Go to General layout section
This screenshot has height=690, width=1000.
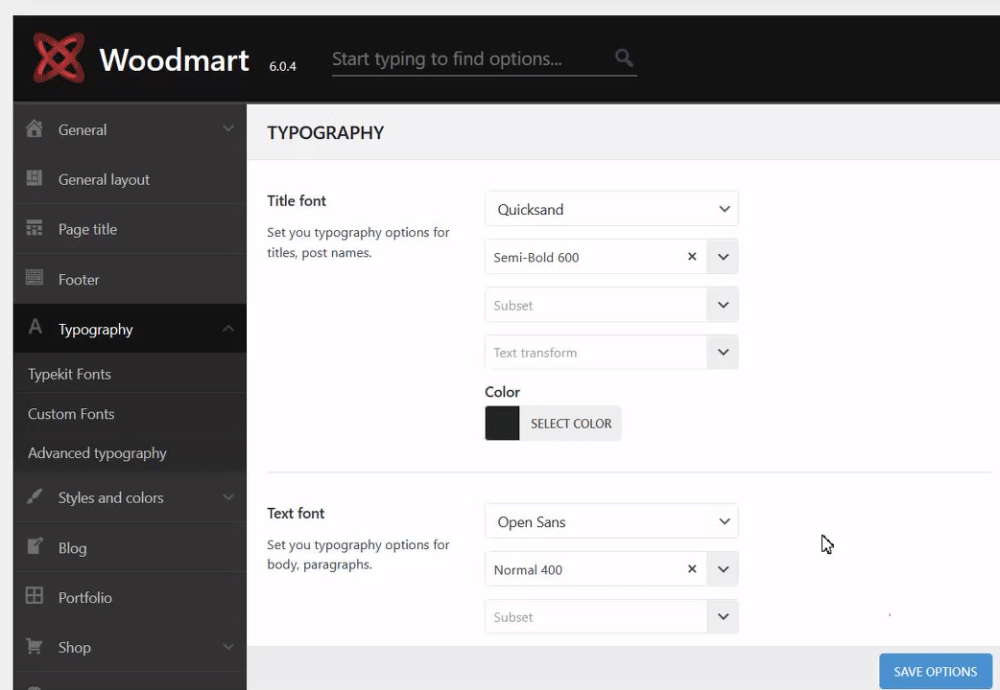[130, 179]
